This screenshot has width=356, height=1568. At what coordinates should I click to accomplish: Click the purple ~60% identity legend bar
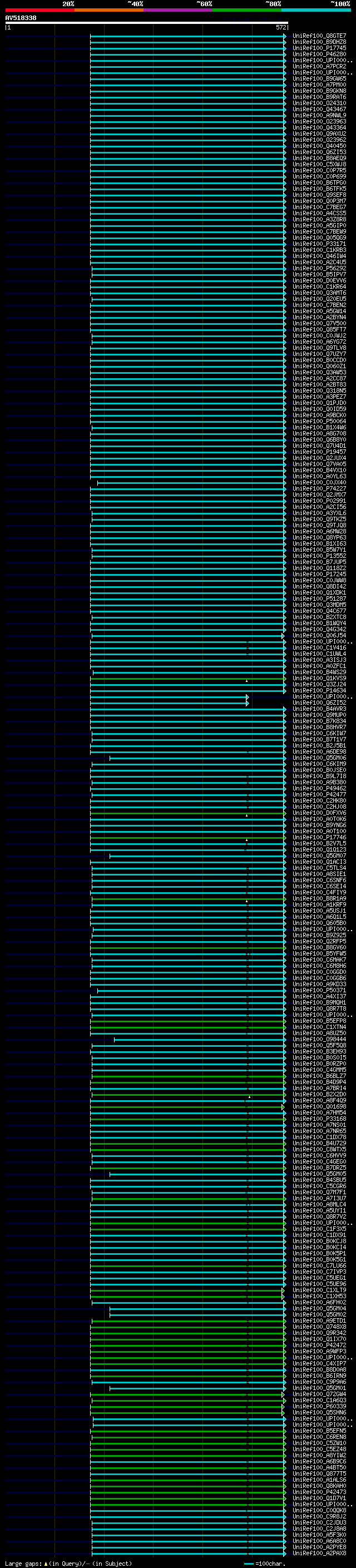pos(179,10)
